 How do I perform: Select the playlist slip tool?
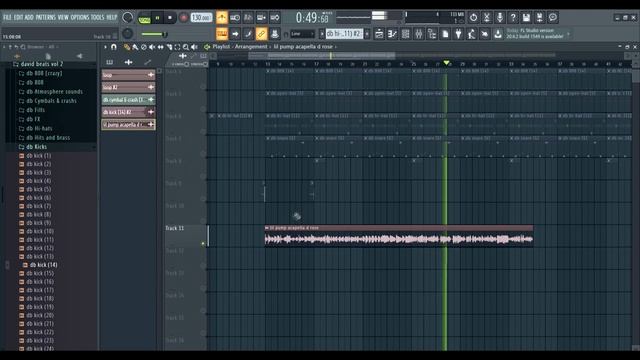(x=160, y=47)
